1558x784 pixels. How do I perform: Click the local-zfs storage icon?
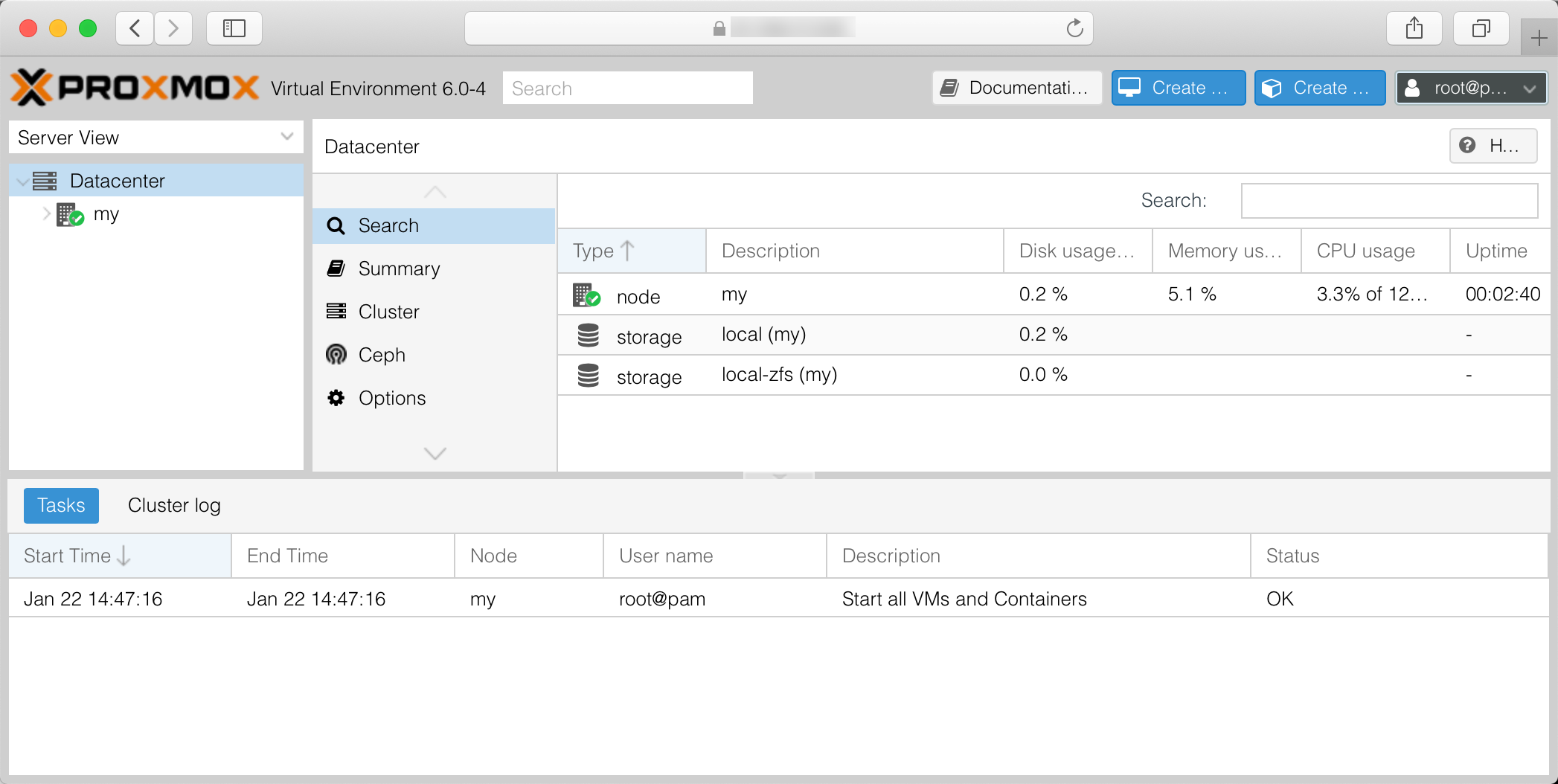tap(588, 376)
